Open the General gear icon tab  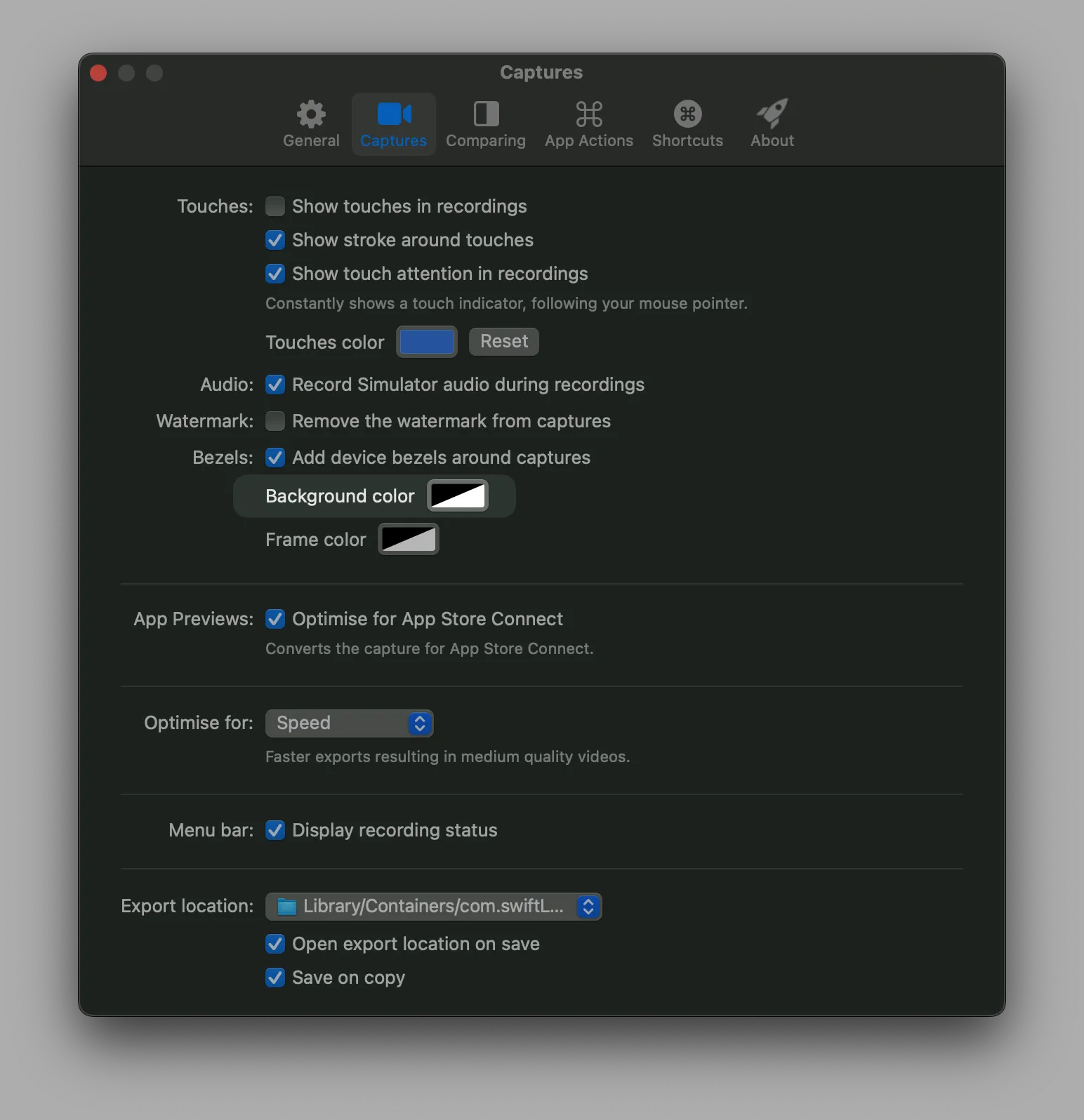(x=311, y=114)
